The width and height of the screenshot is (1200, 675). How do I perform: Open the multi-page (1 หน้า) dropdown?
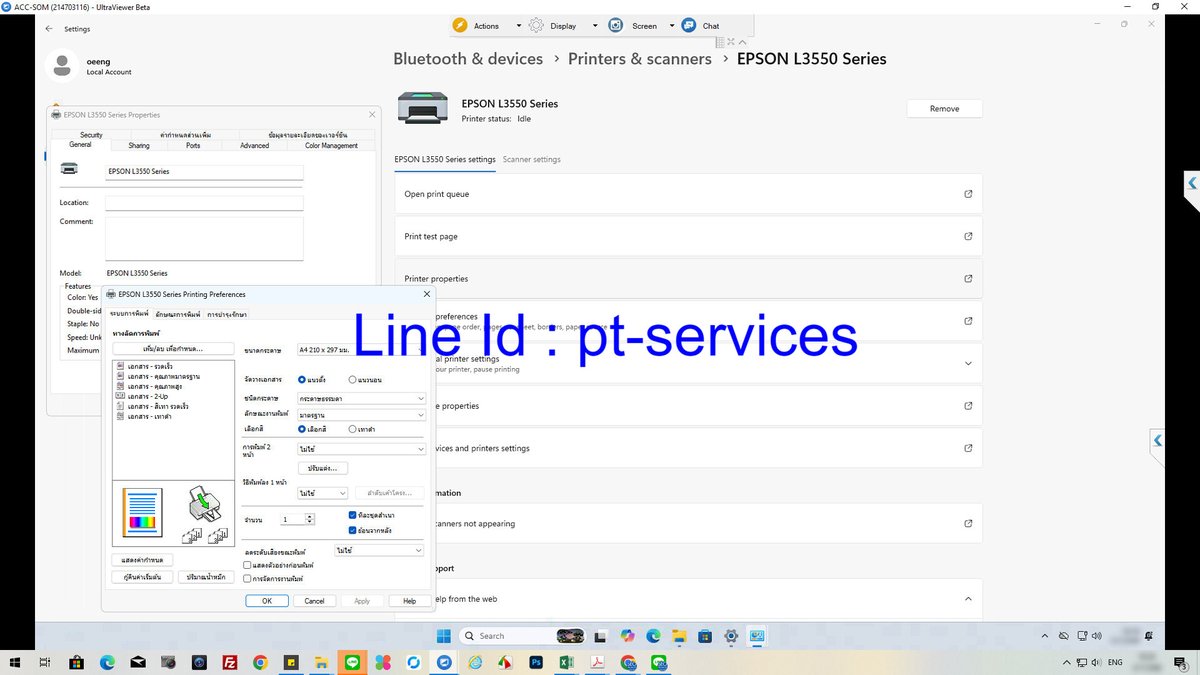pos(323,493)
